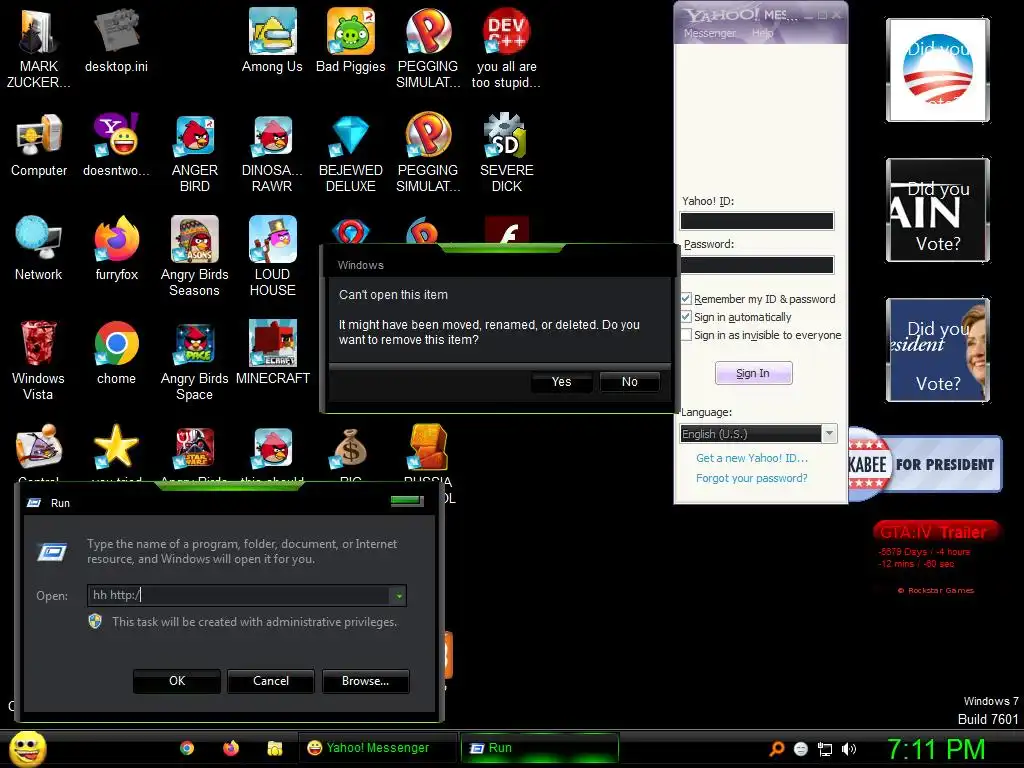This screenshot has width=1024, height=768.
Task: Click Forgot your password? link
Action: coord(752,478)
